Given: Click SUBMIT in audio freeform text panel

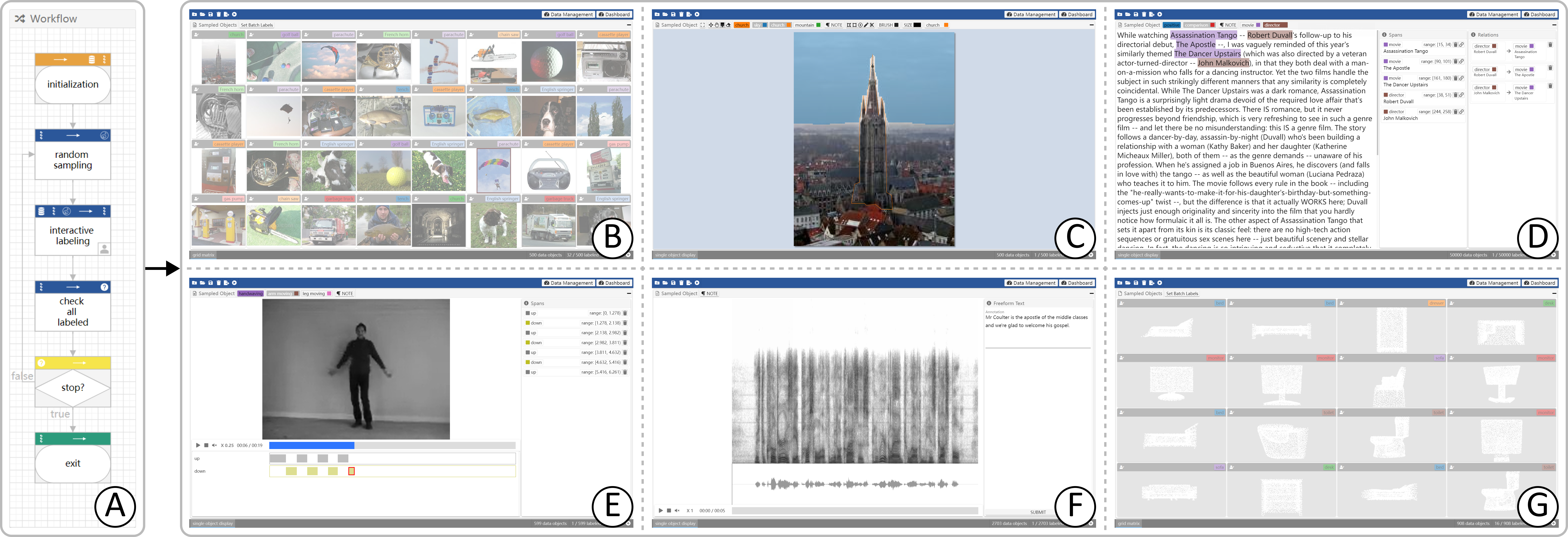Looking at the screenshot, I should tap(1038, 512).
